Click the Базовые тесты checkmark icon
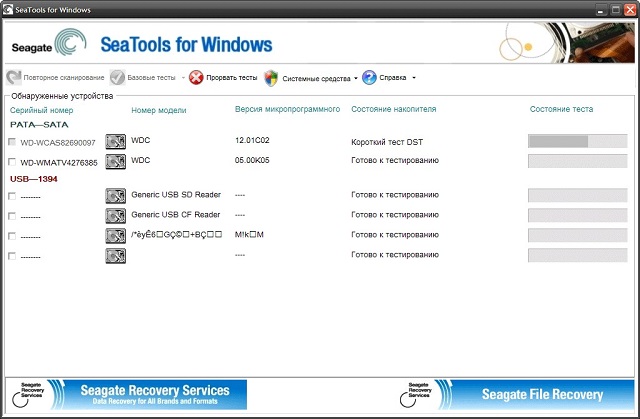 [118, 77]
